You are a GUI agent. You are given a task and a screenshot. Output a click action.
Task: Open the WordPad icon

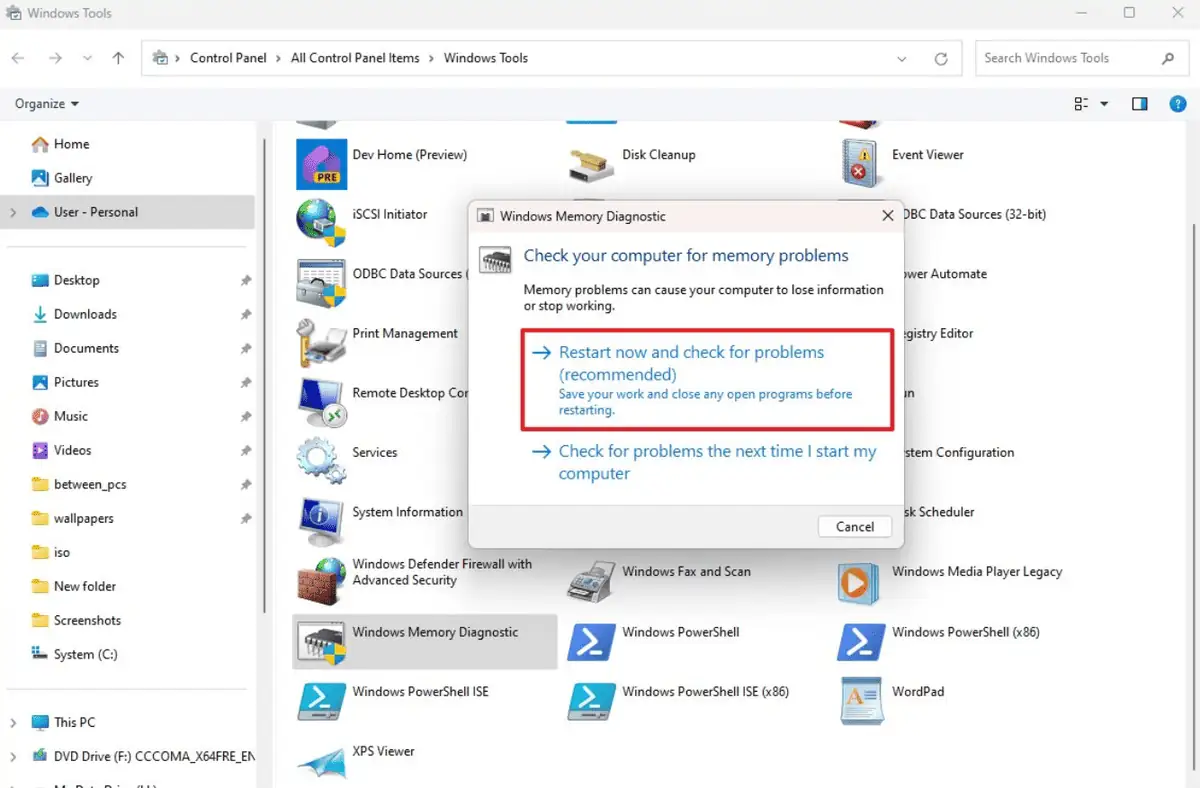coord(860,700)
